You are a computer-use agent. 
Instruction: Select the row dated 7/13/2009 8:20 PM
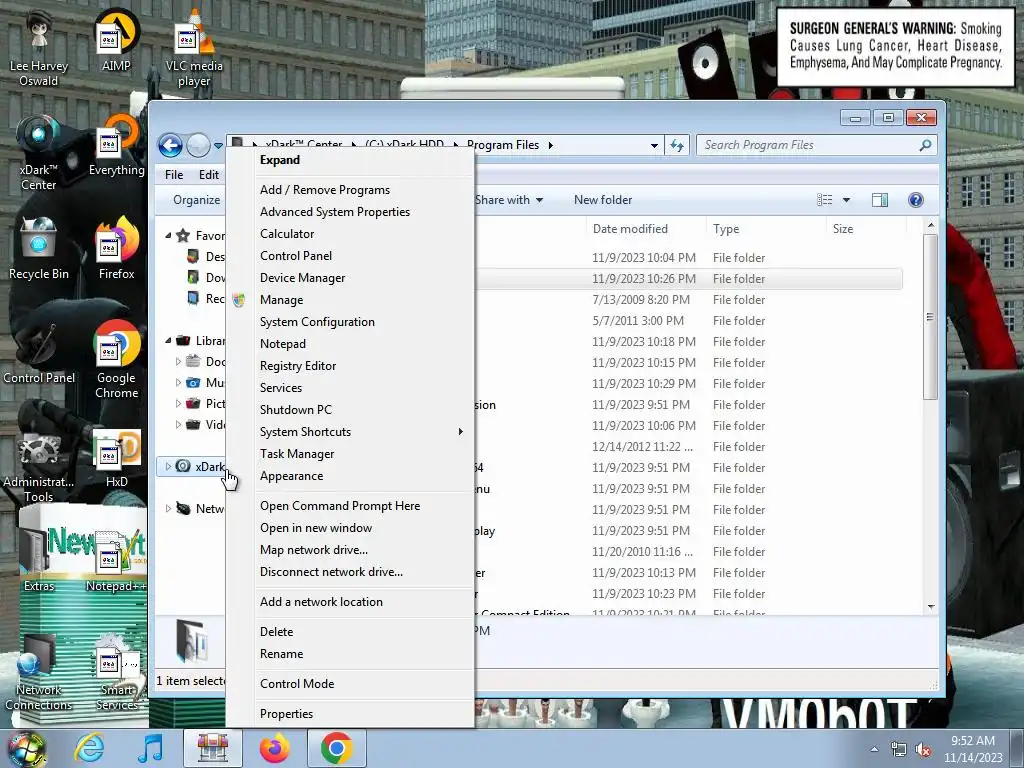point(690,300)
